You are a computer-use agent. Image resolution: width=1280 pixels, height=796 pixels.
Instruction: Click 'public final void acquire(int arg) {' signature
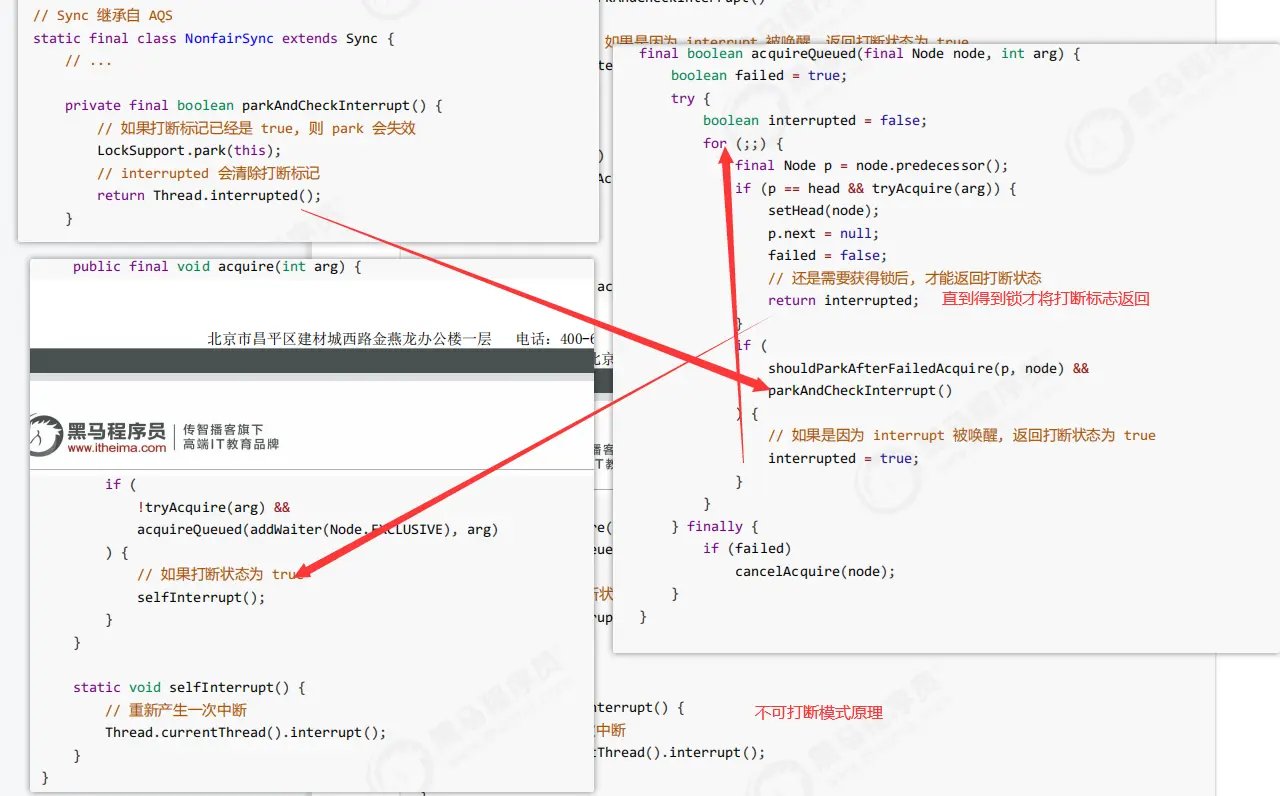pos(217,266)
